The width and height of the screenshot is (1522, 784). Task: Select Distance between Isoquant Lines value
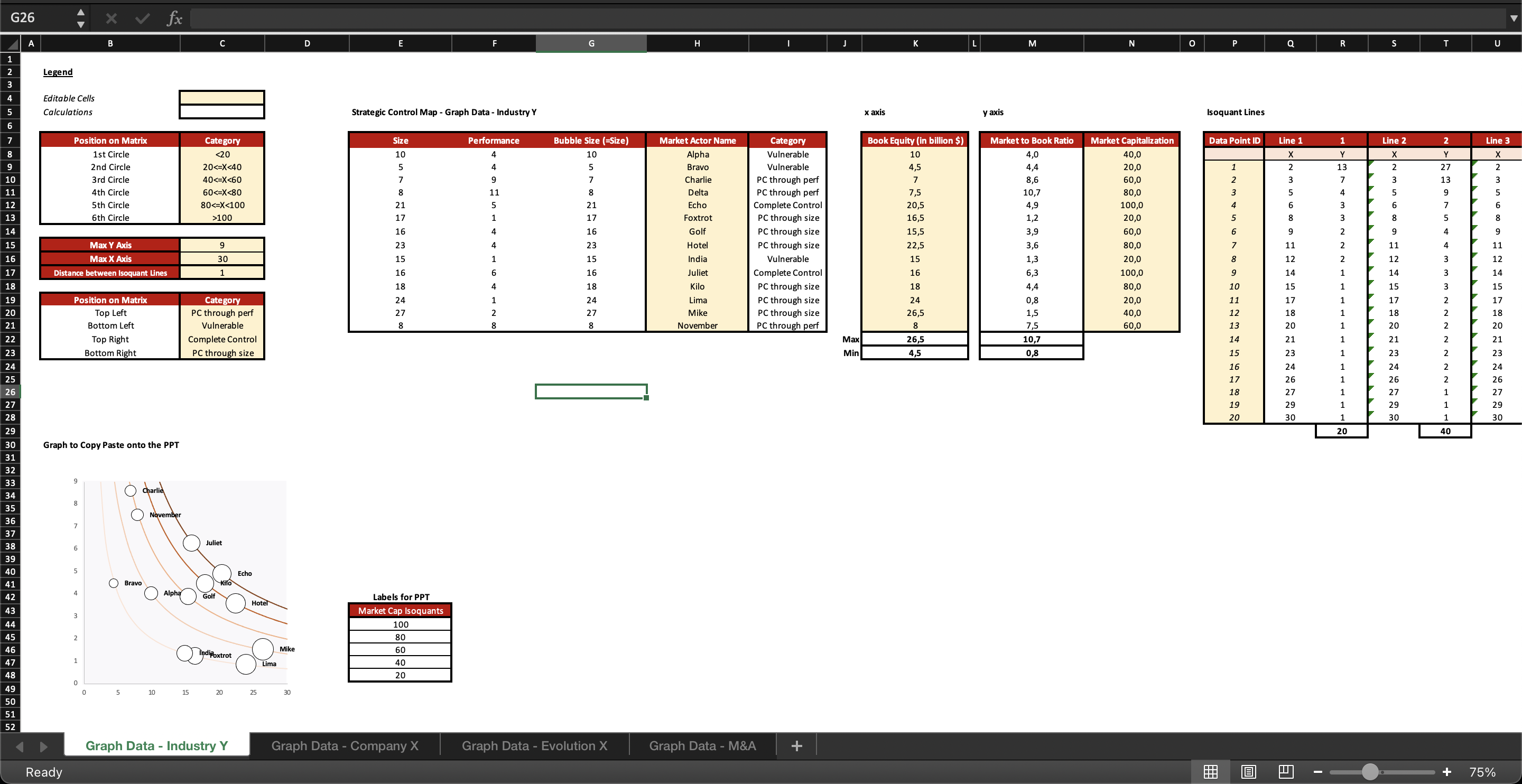click(222, 273)
